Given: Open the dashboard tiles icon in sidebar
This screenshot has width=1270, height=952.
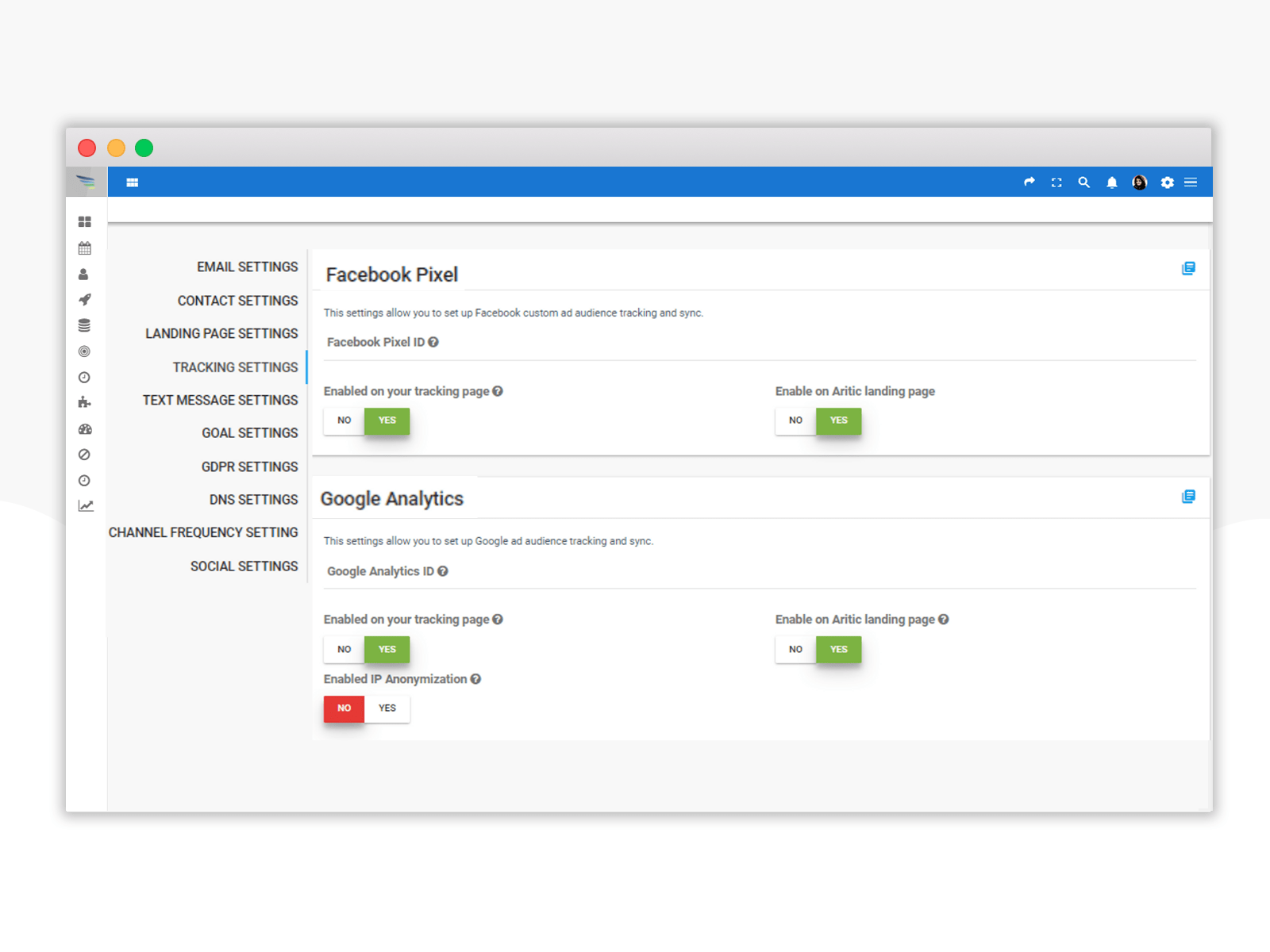Looking at the screenshot, I should 85,222.
